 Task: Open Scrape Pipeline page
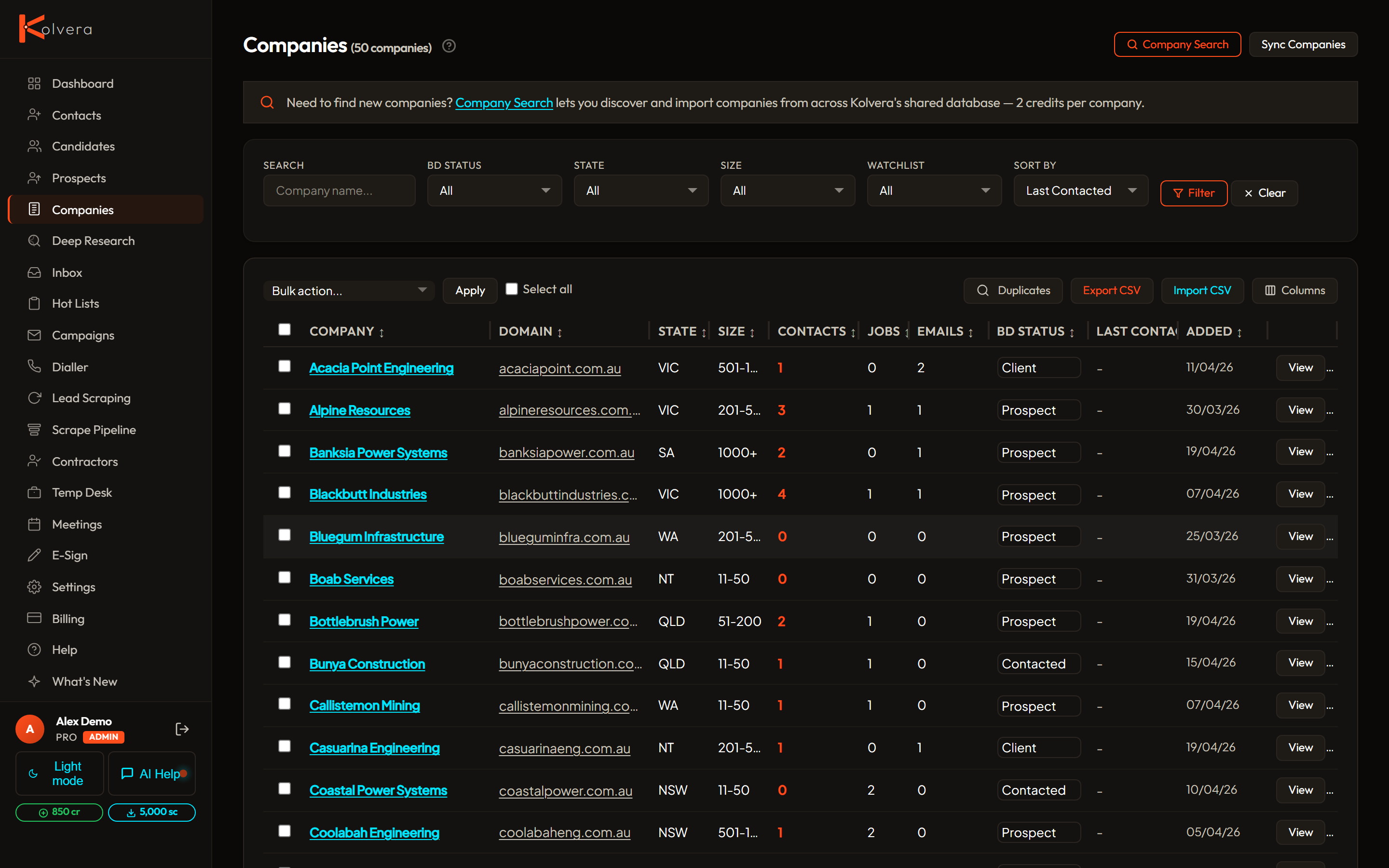click(106, 430)
